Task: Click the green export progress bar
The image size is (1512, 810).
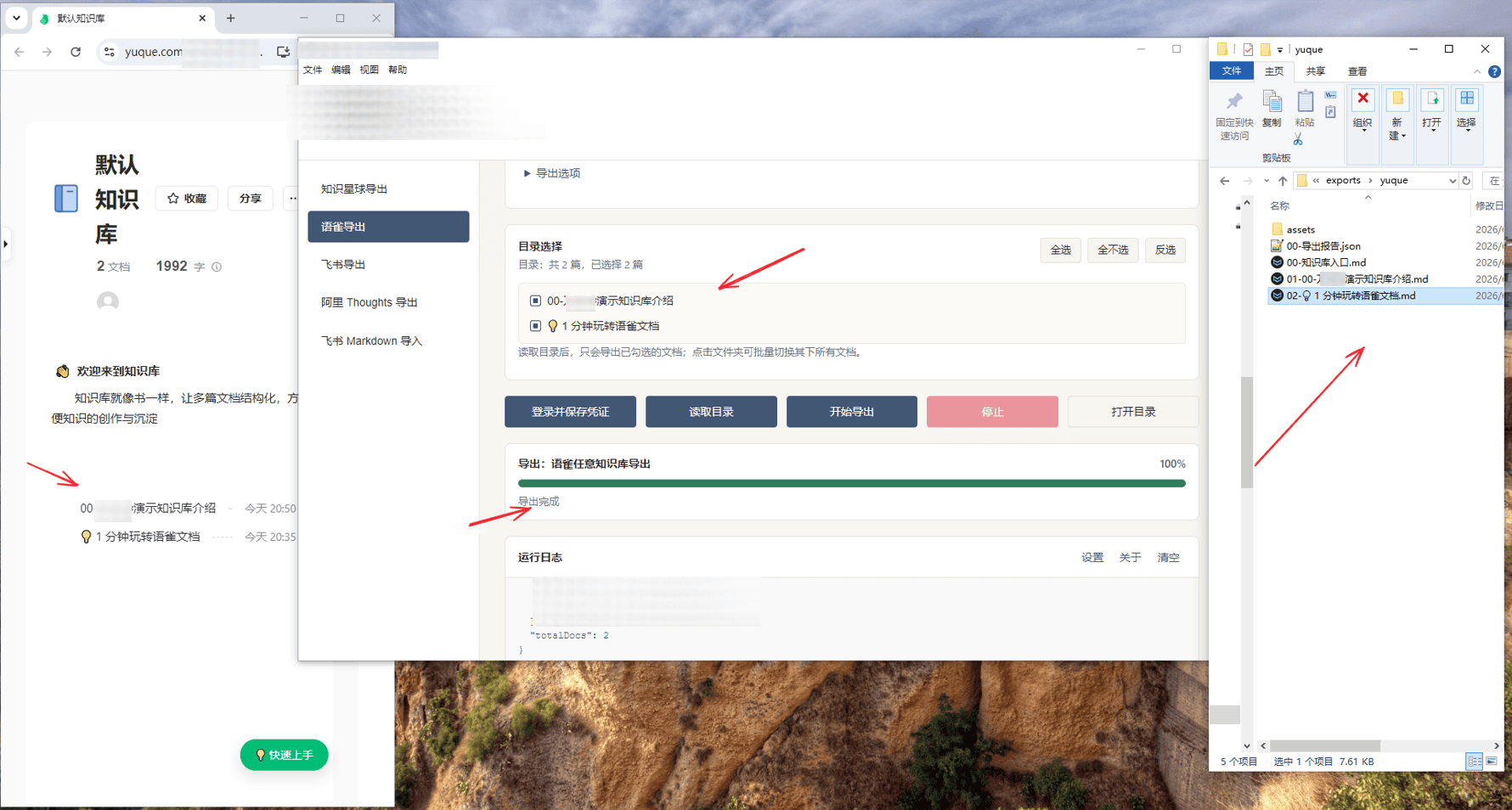Action: coord(852,483)
